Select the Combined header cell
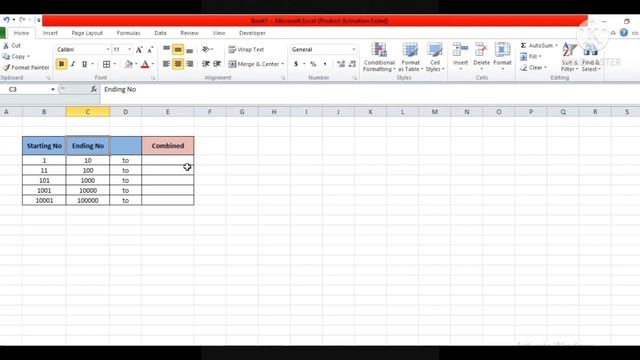 168,146
